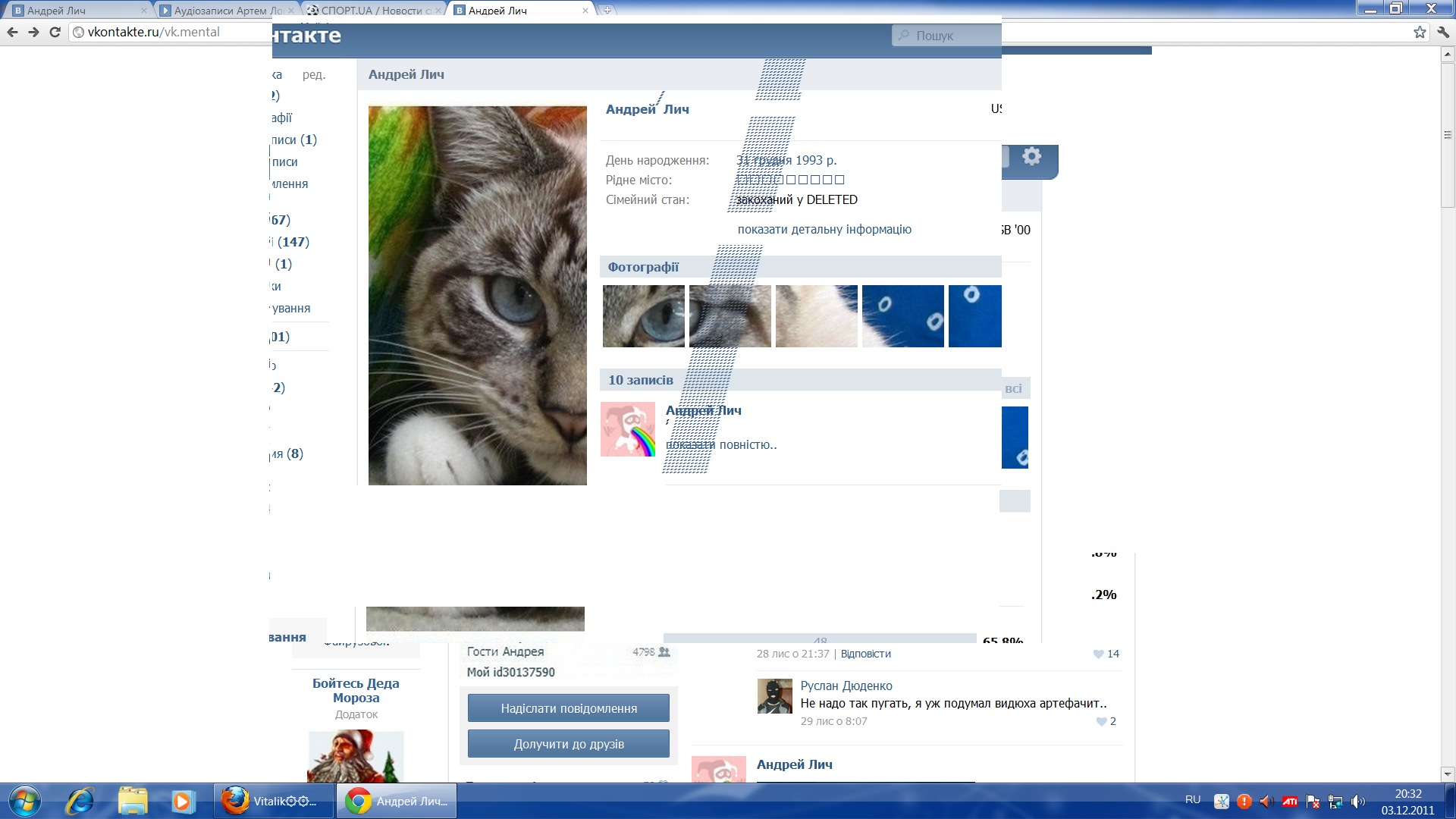1456x819 pixels.
Task: Switch to the Firefox Vitalik taskbar window
Action: tap(274, 801)
